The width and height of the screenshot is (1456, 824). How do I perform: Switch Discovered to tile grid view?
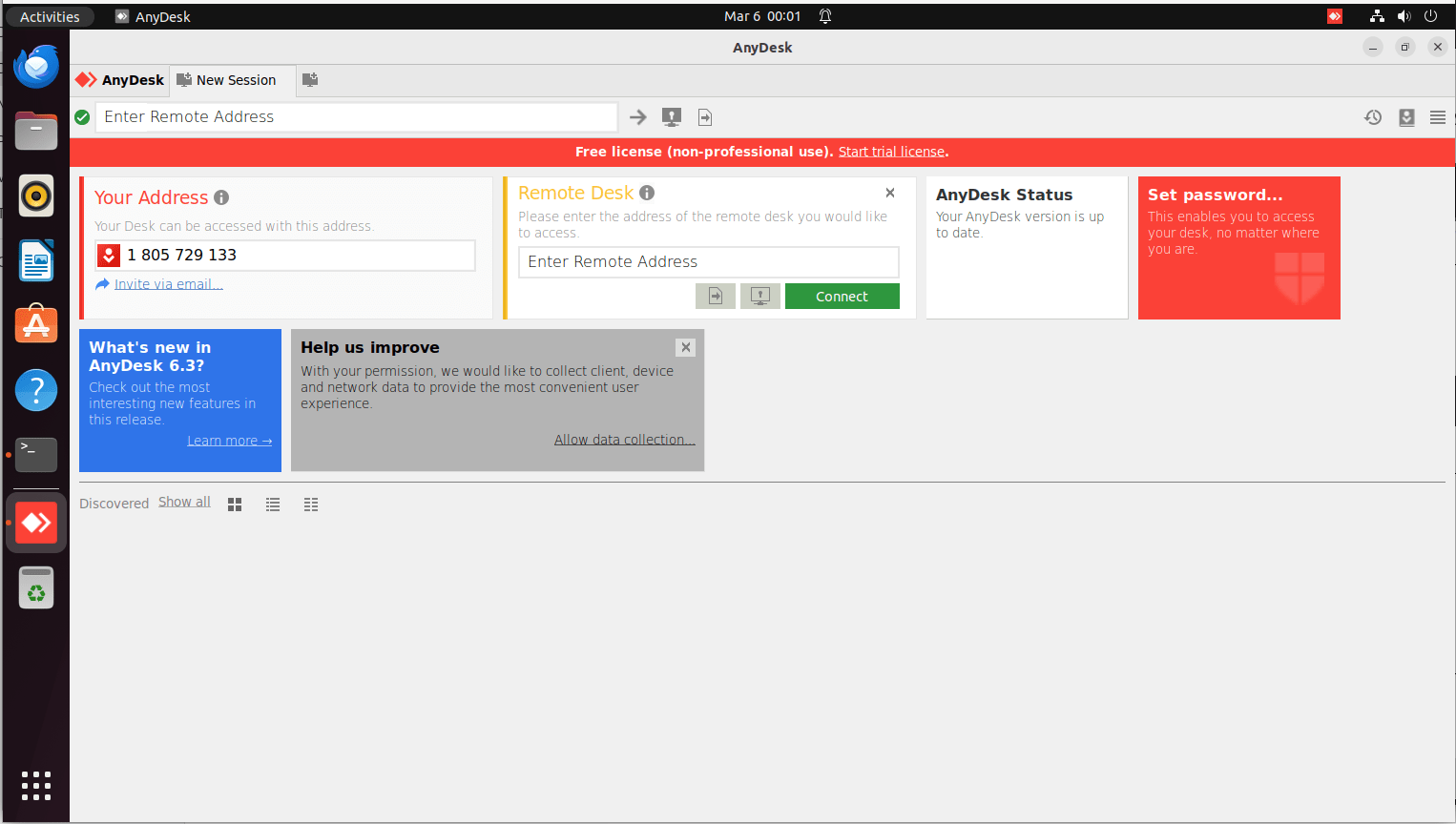[235, 505]
